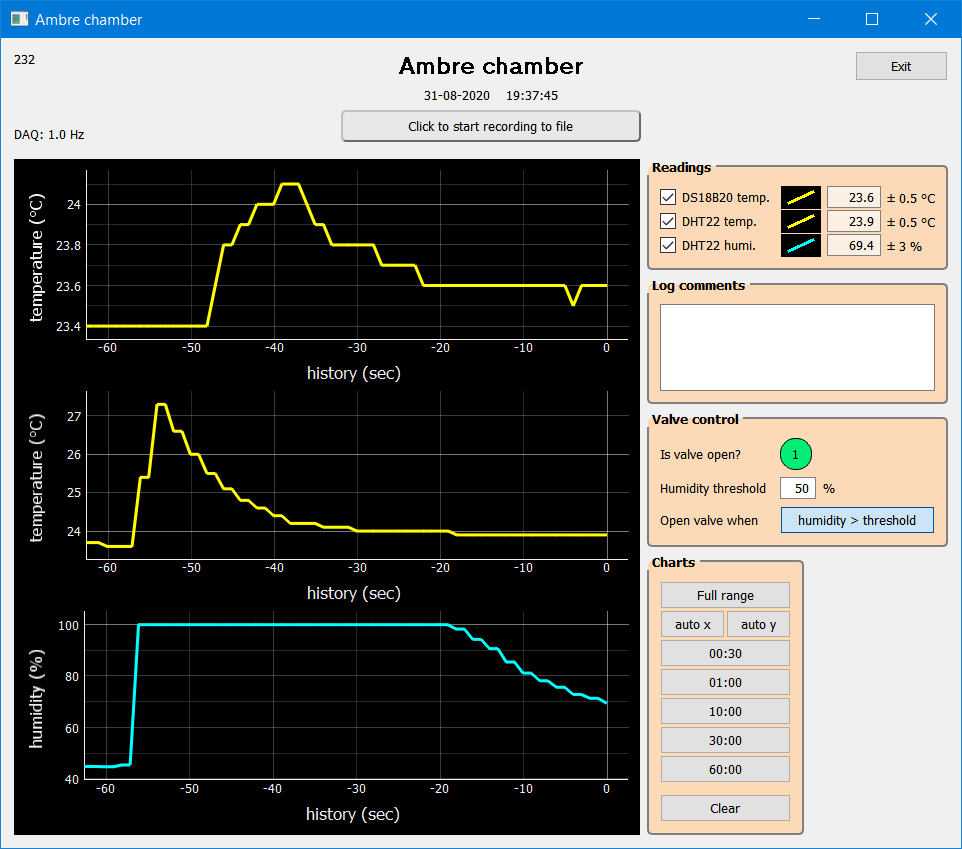Close the Ambre chamber window
This screenshot has height=849, width=962.
[931, 19]
